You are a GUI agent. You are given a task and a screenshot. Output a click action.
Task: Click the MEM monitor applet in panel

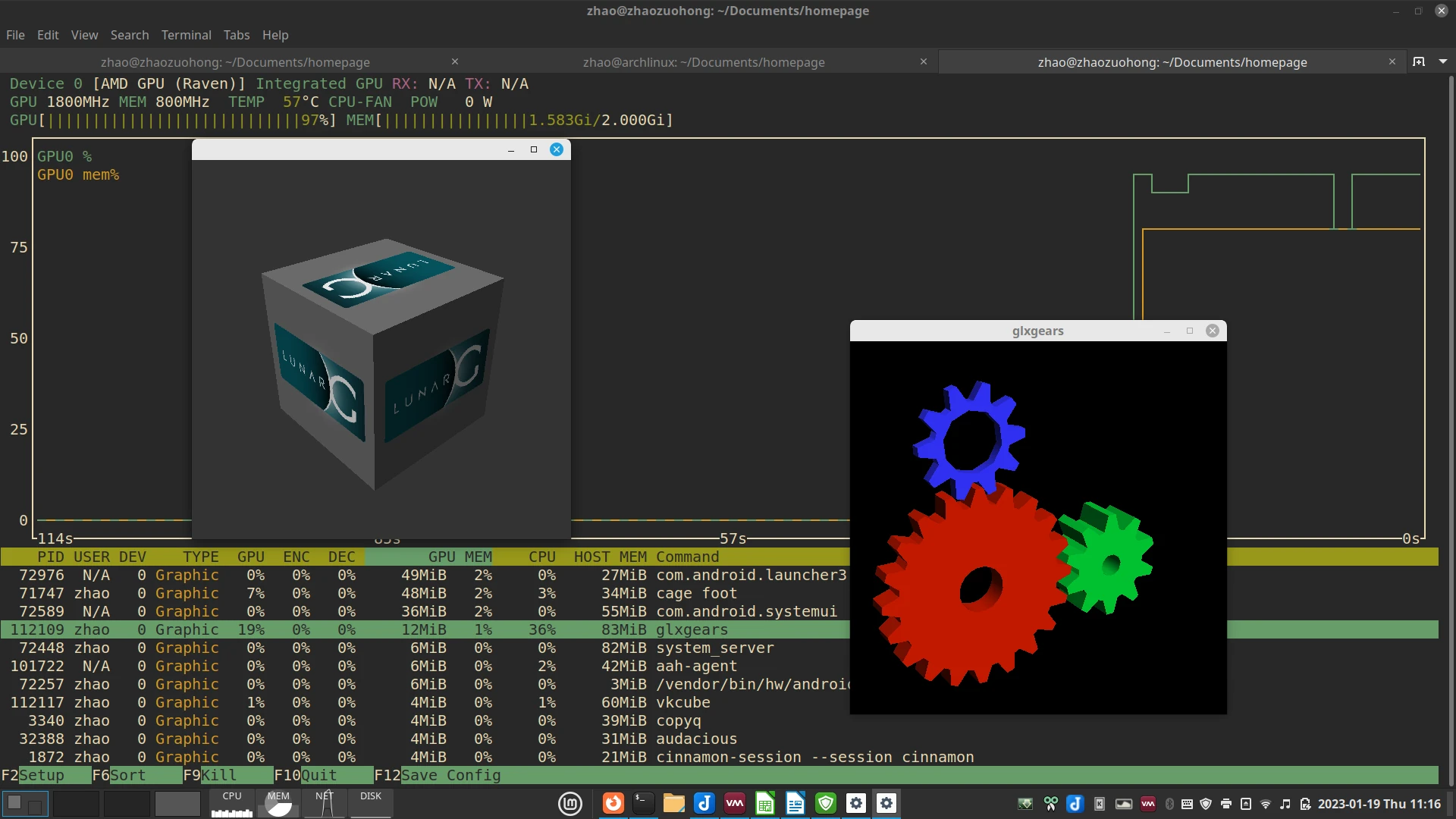[x=278, y=803]
